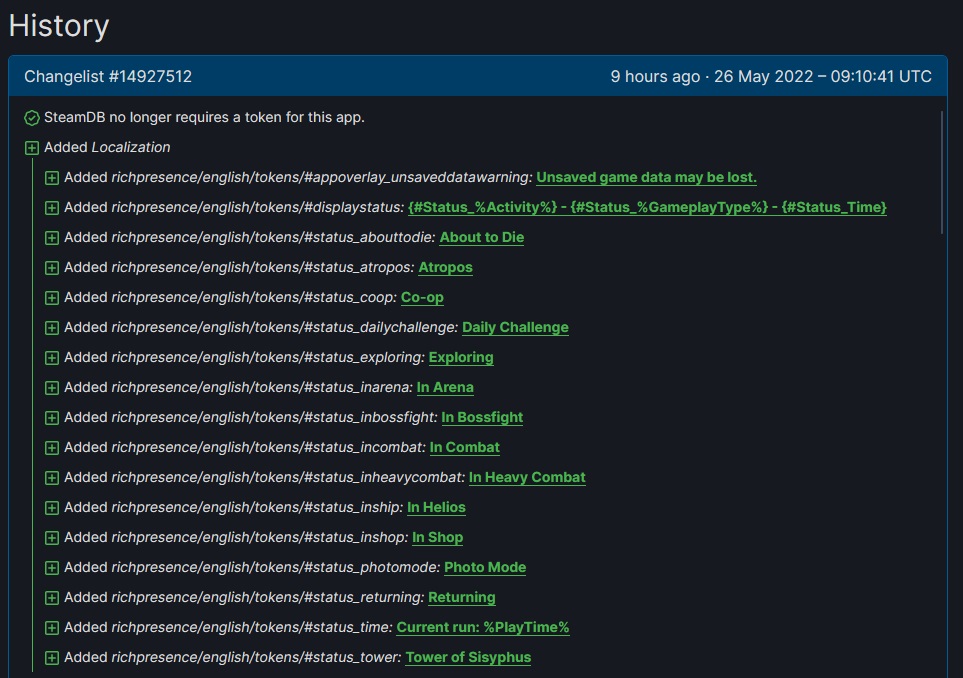Image resolution: width=963 pixels, height=678 pixels.
Task: Click plus icon on status_inshop row
Action: (x=52, y=538)
